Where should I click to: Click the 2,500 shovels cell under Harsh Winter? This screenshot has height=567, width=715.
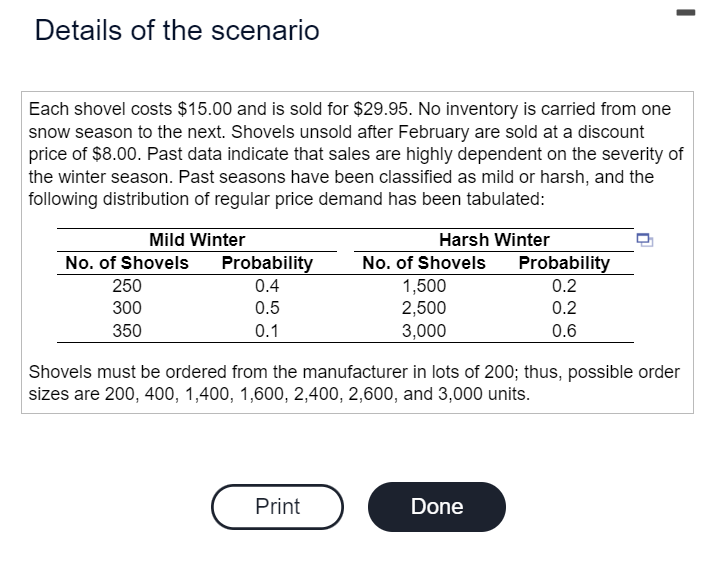424,308
